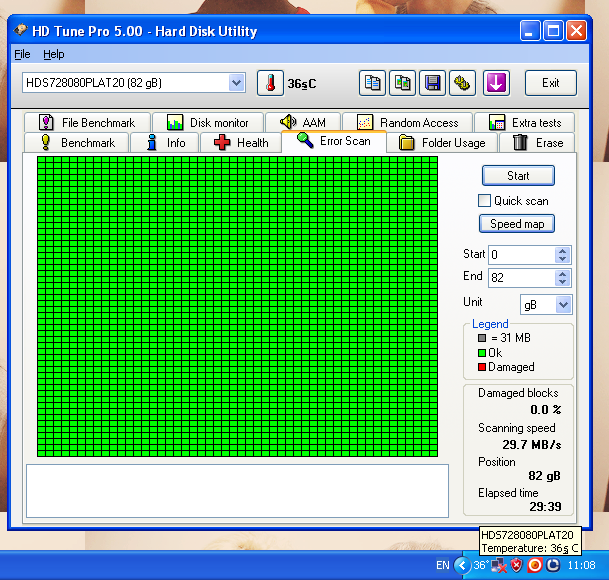Click the 29.7 MB/s scanning speed value
This screenshot has width=609, height=580.
[x=532, y=444]
